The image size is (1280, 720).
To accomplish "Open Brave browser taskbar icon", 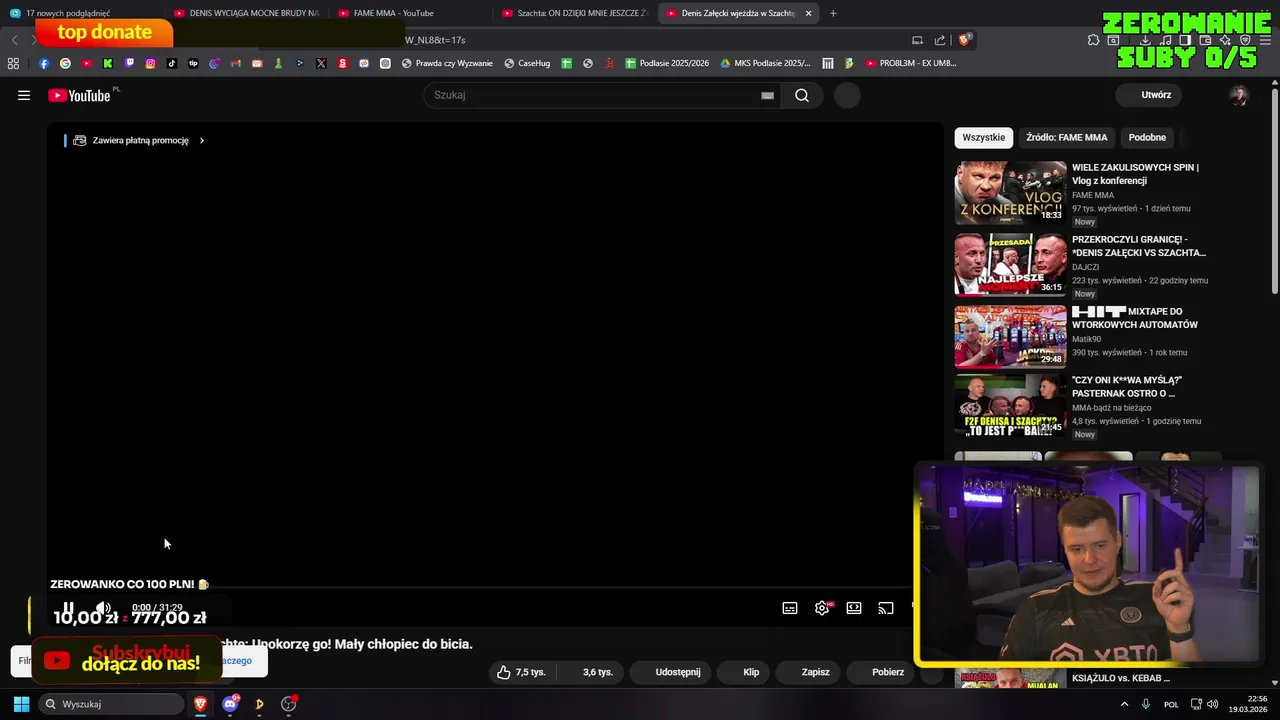I will [201, 704].
